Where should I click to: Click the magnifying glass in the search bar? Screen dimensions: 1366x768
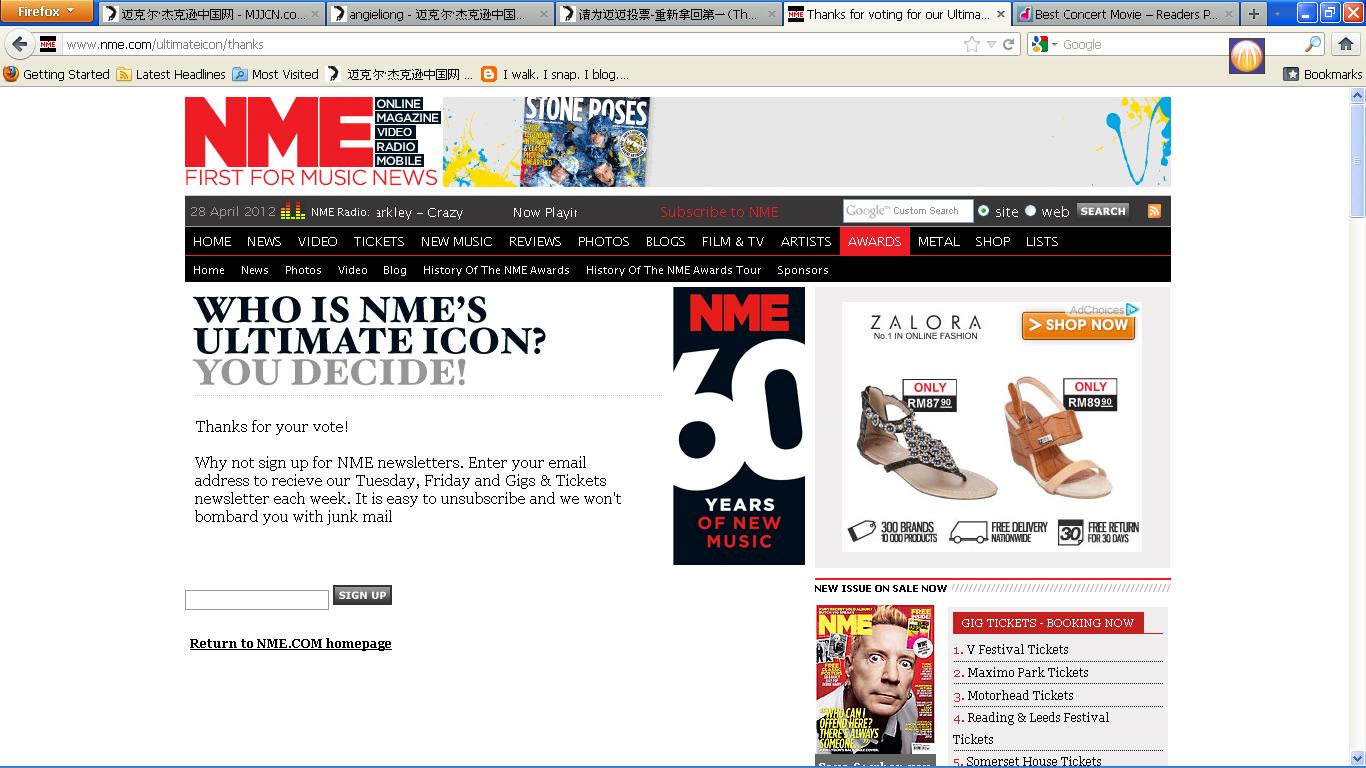pyautogui.click(x=1313, y=45)
